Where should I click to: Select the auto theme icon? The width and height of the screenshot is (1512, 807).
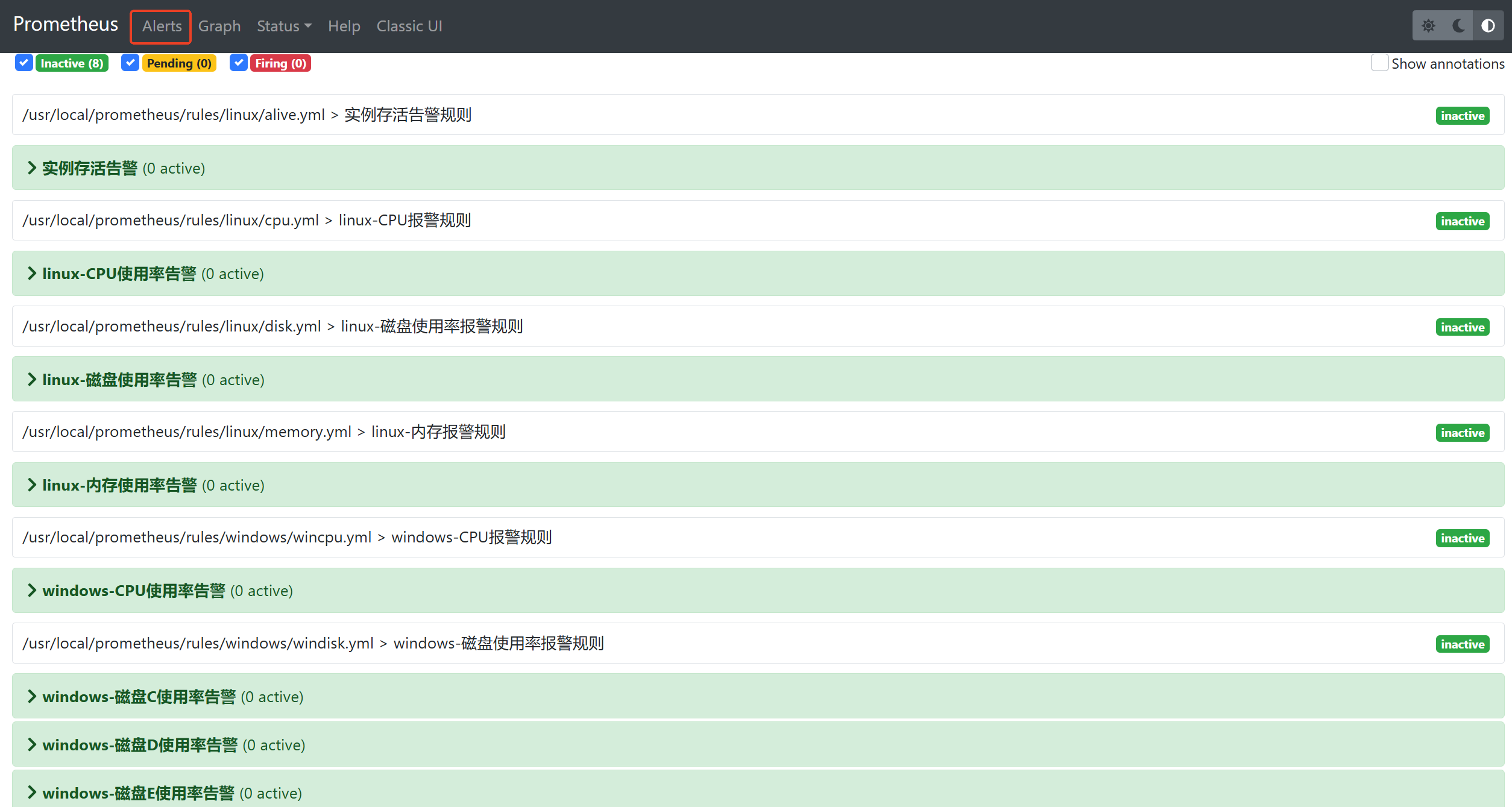(1488, 25)
